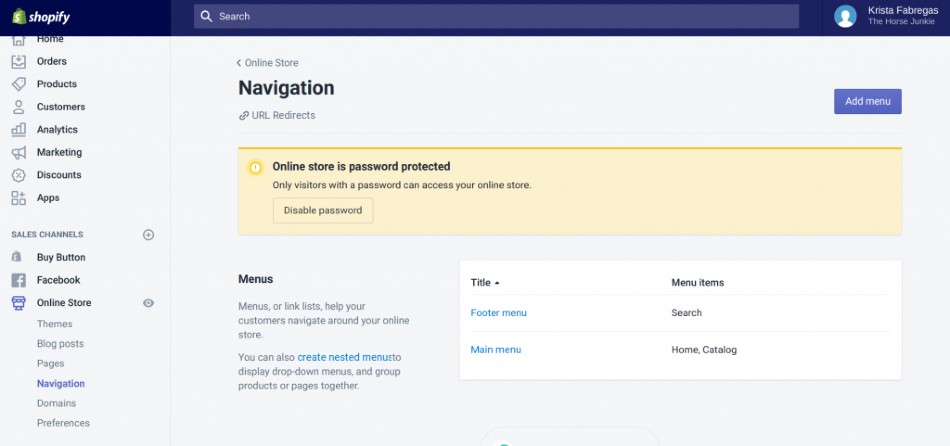Sort menus by Title column arrow

click(497, 283)
